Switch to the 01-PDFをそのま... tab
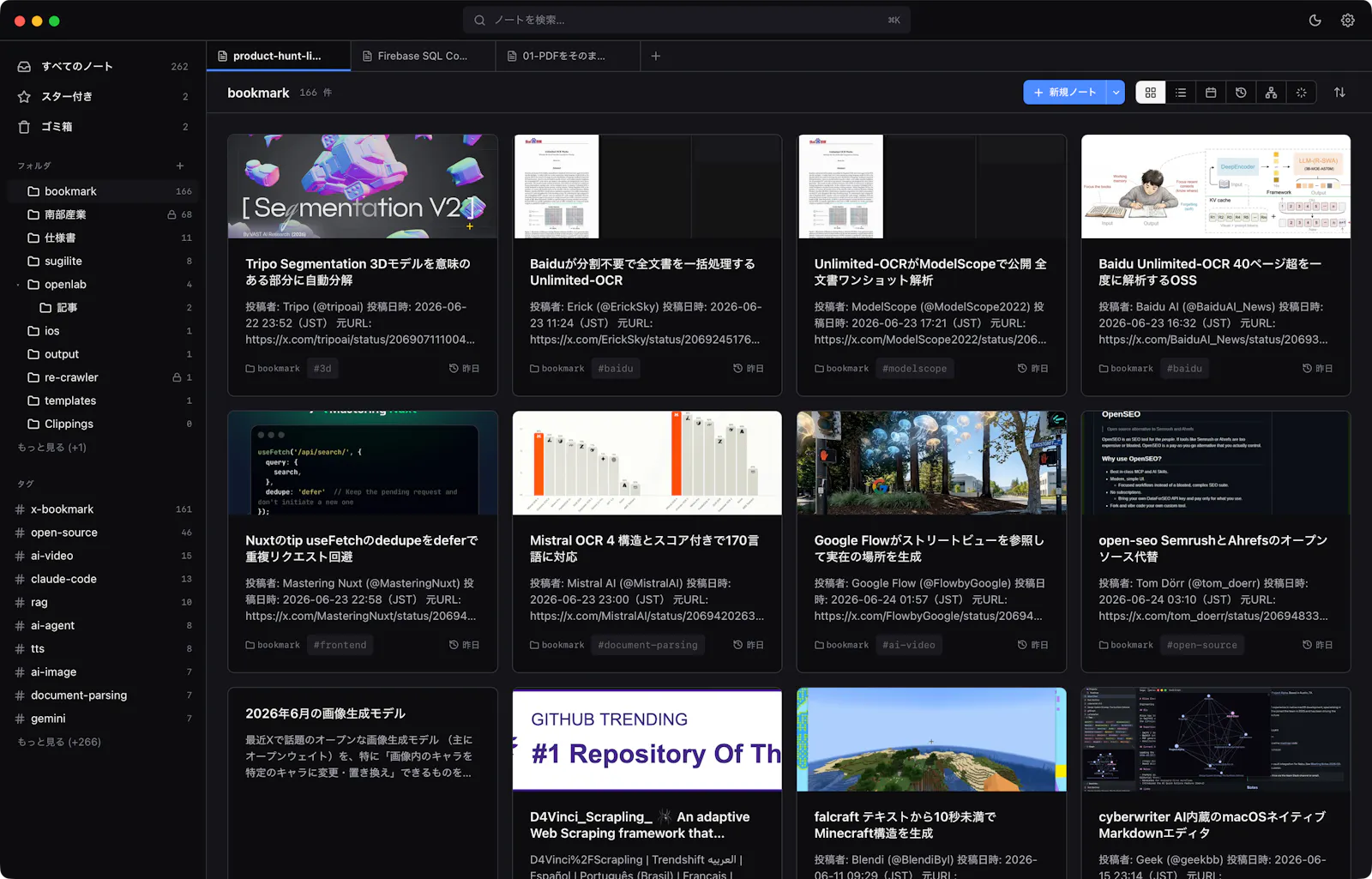The height and width of the screenshot is (879, 1372). [568, 56]
